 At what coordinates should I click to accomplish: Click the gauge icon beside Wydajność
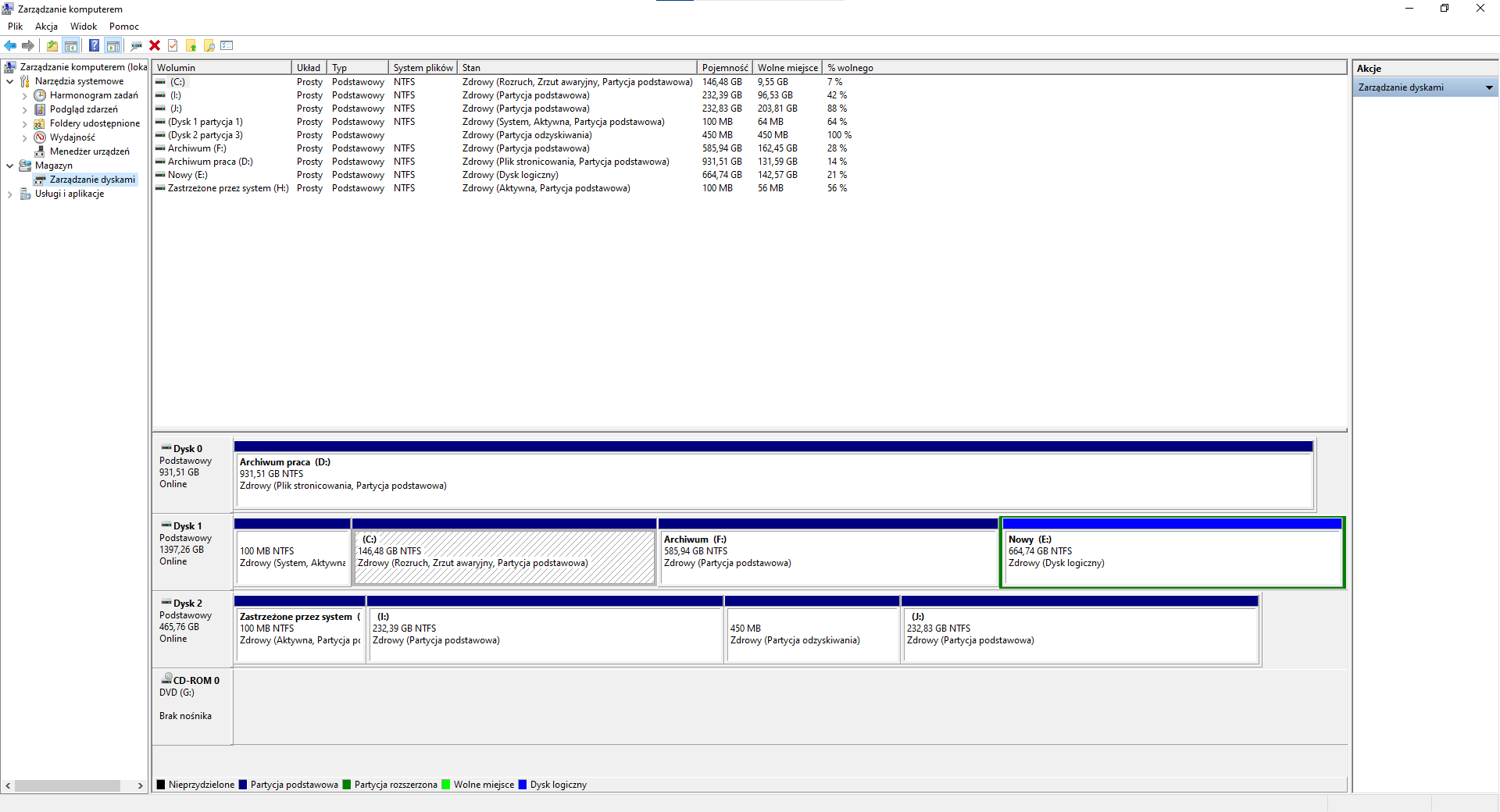pos(40,137)
